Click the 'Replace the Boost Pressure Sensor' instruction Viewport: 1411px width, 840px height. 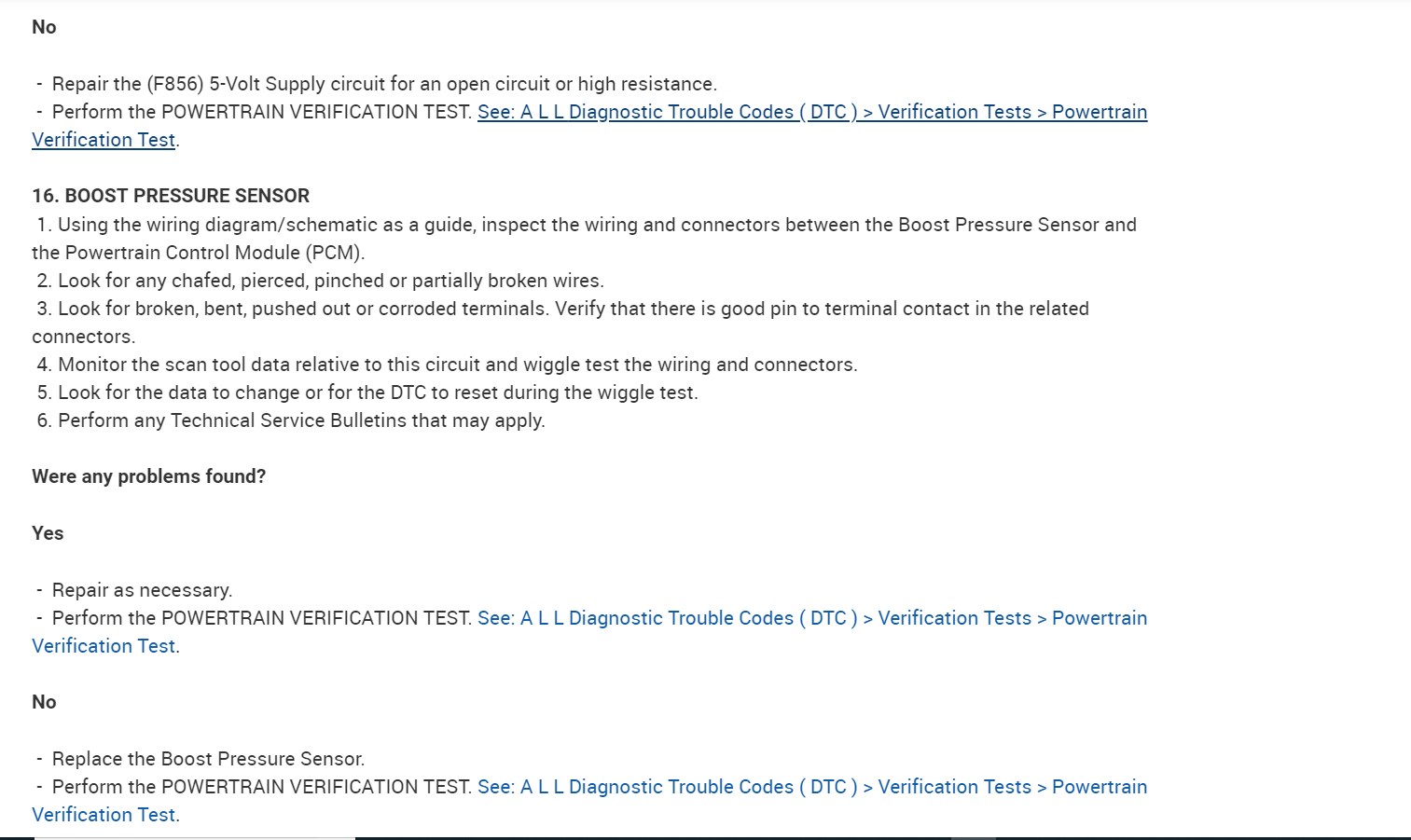208,759
